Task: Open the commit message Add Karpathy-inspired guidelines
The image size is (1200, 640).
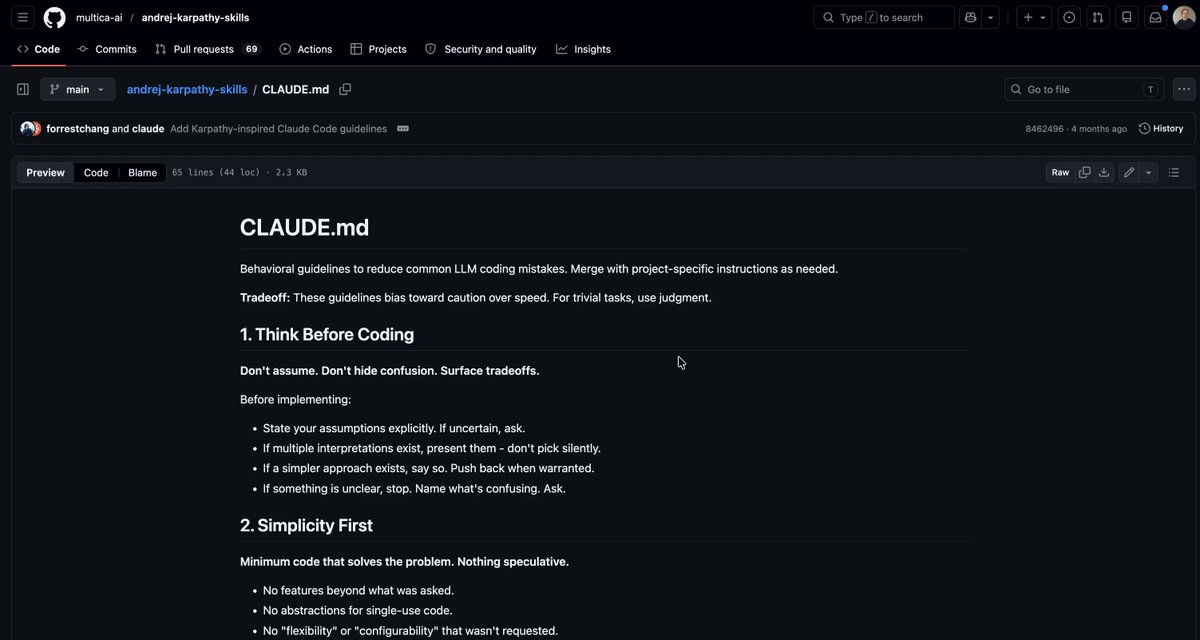Action: [x=278, y=129]
